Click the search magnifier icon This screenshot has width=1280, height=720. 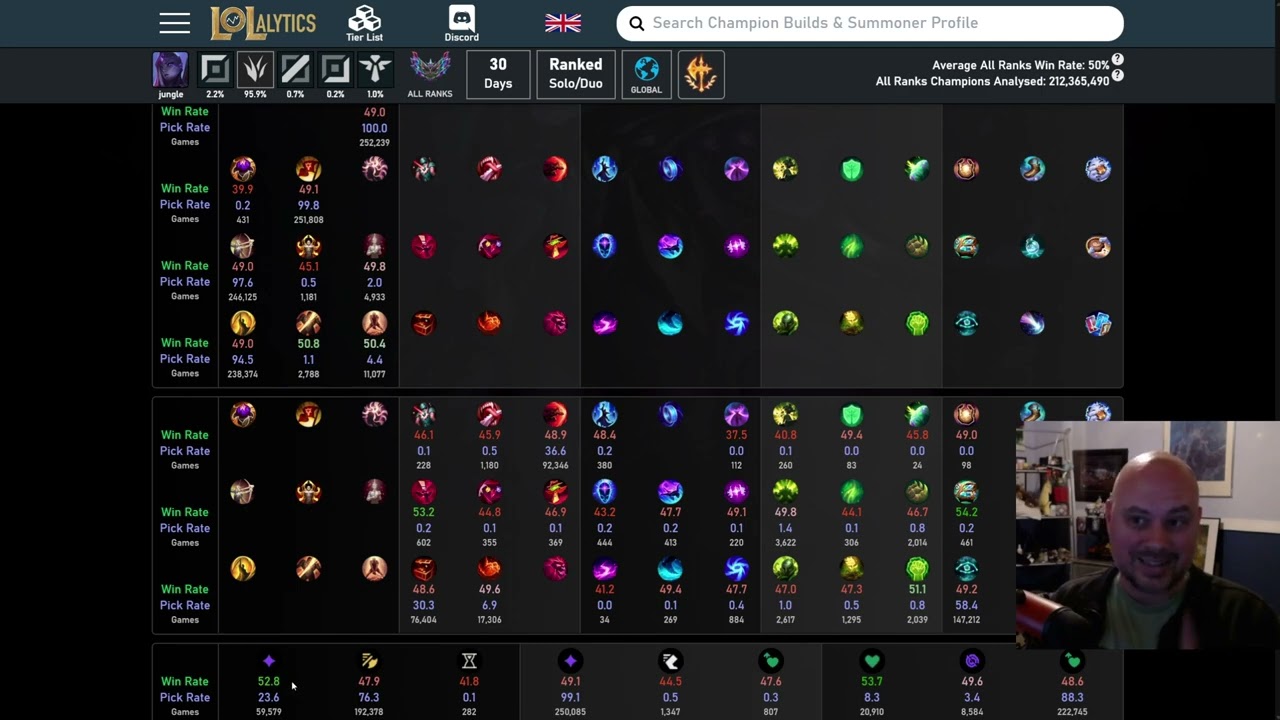[x=637, y=23]
